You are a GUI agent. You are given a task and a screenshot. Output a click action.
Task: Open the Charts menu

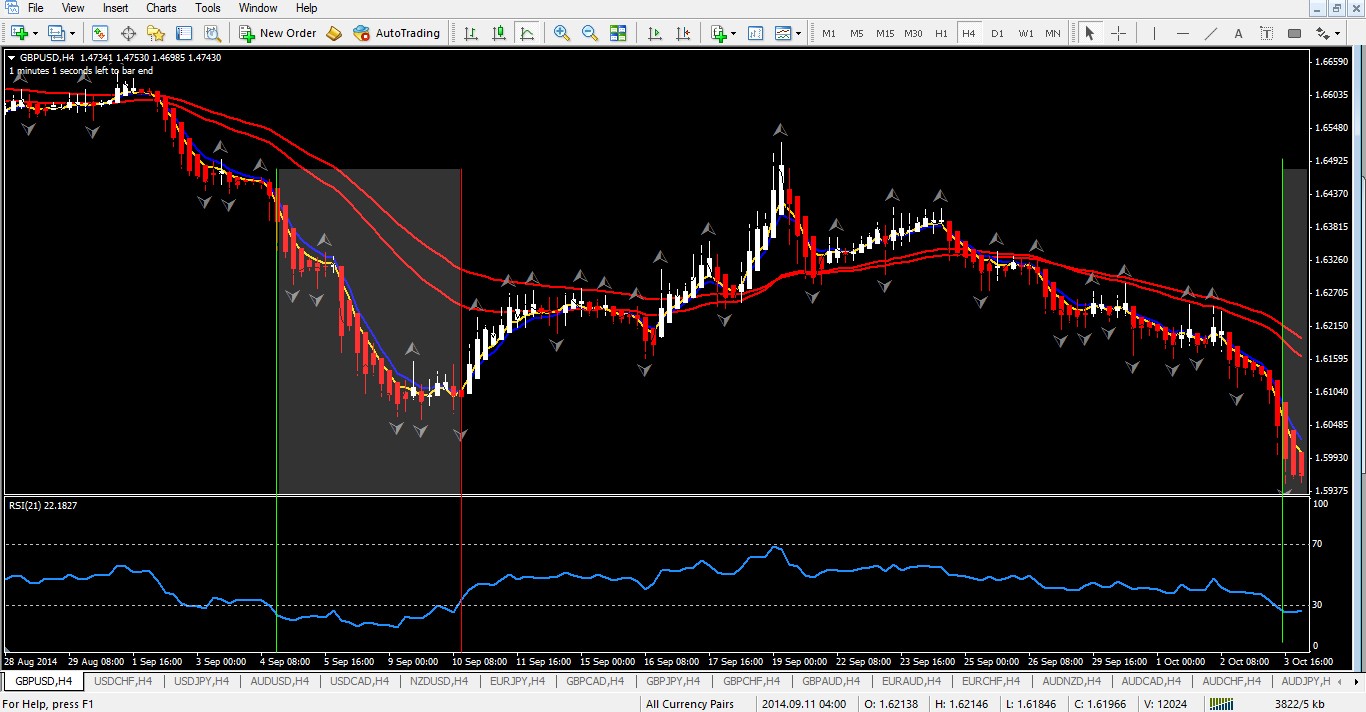click(x=161, y=8)
